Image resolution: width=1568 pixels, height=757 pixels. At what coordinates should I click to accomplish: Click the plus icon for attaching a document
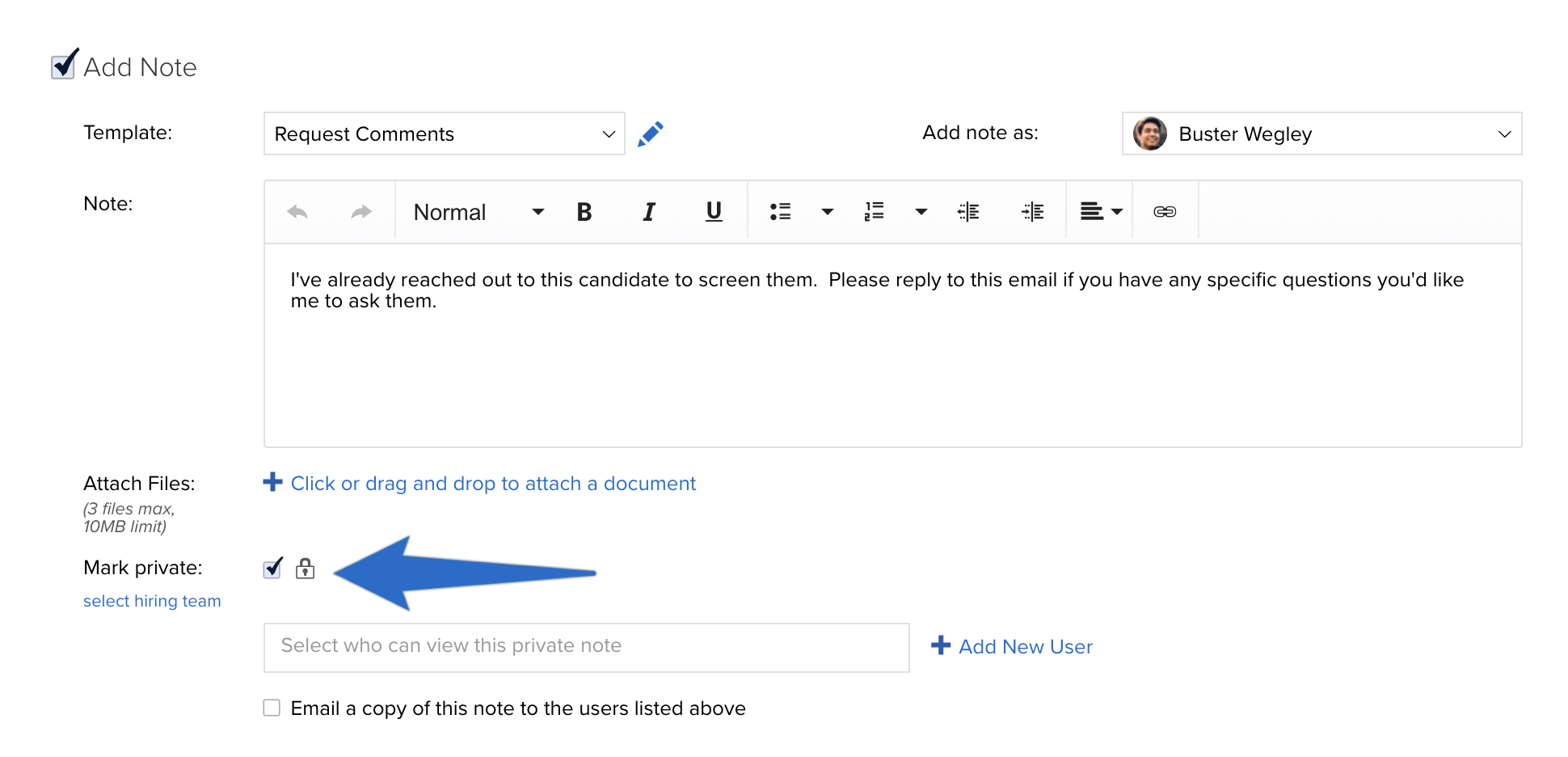(x=273, y=482)
